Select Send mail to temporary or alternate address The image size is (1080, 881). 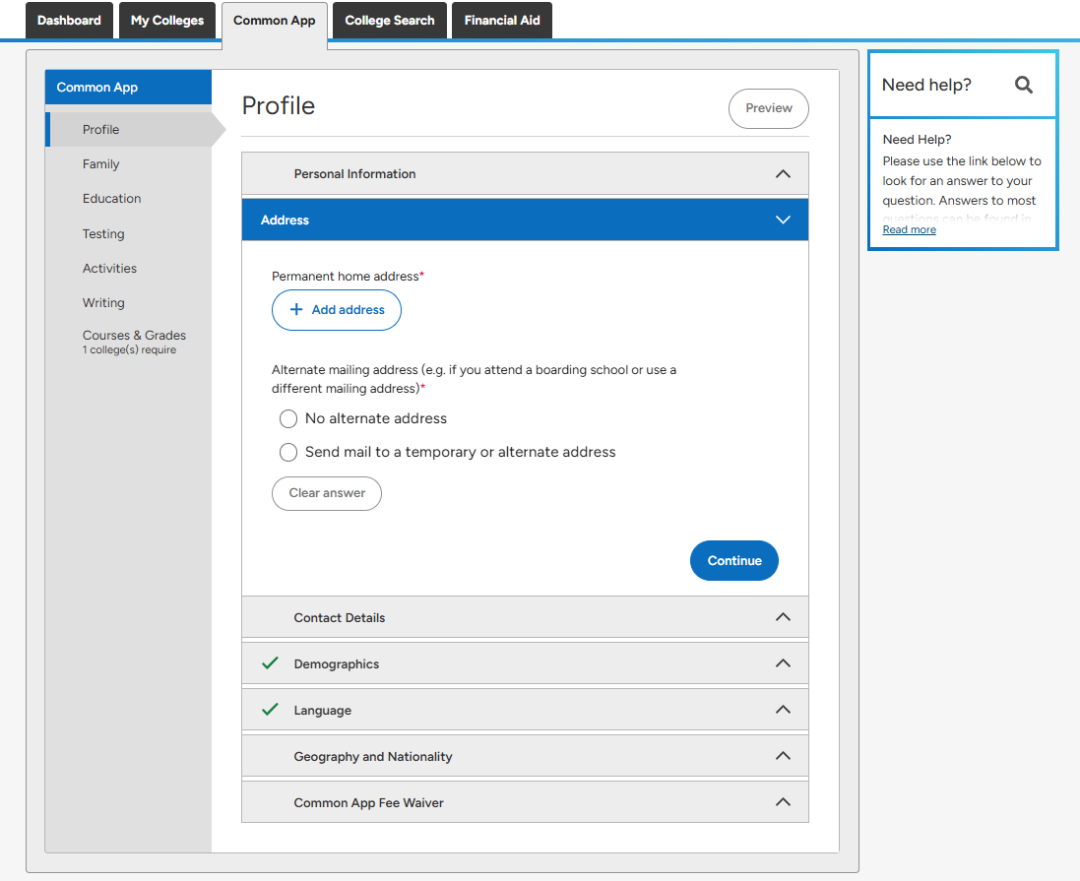pyautogui.click(x=288, y=452)
